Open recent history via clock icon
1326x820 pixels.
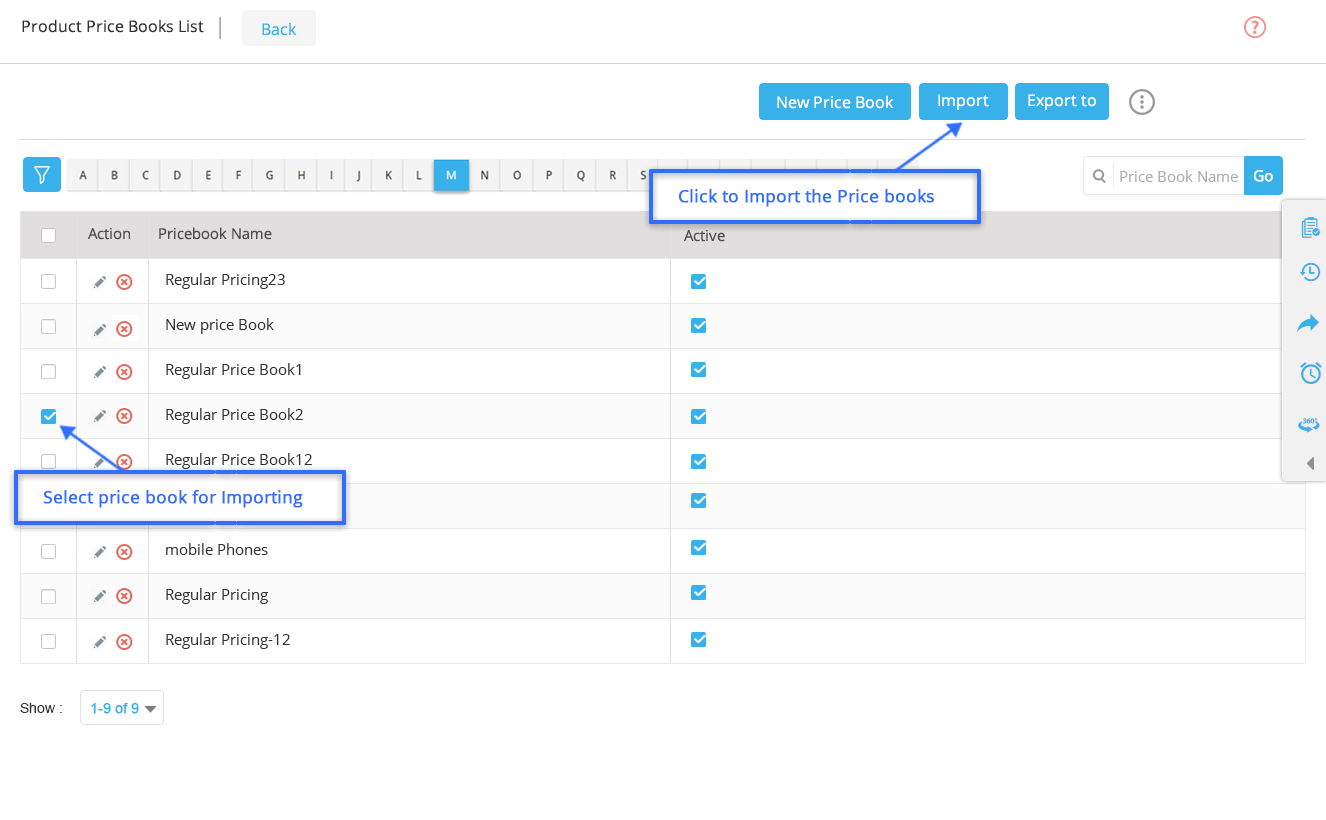tap(1309, 272)
